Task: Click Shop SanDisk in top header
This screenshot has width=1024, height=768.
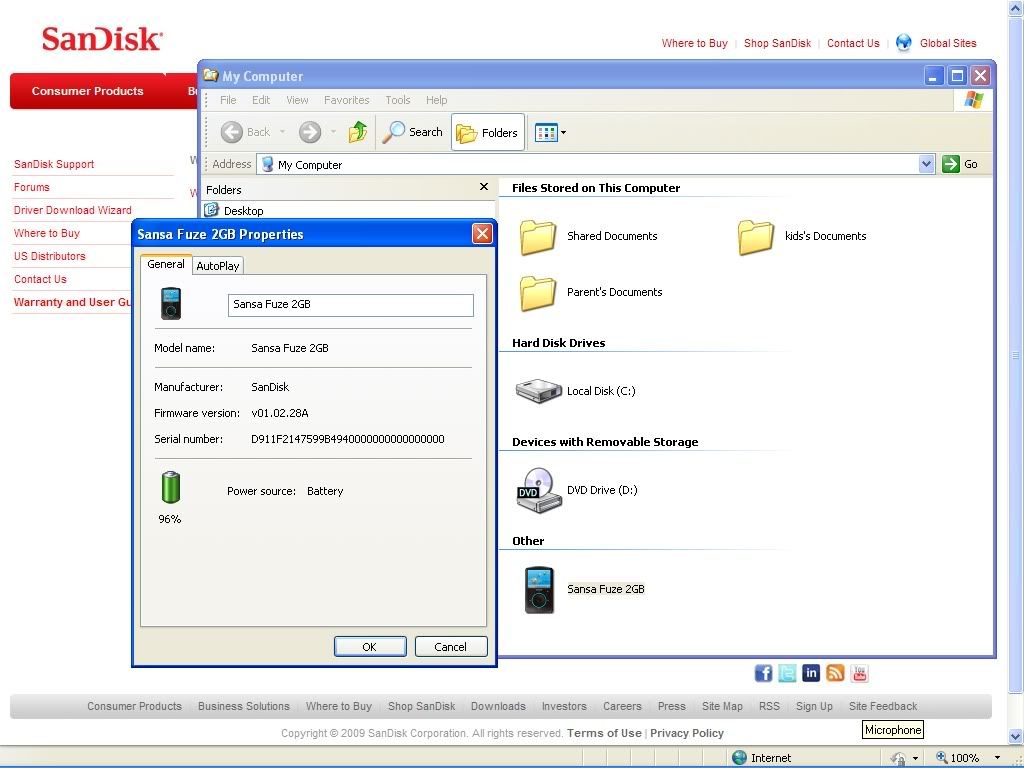Action: tap(777, 43)
